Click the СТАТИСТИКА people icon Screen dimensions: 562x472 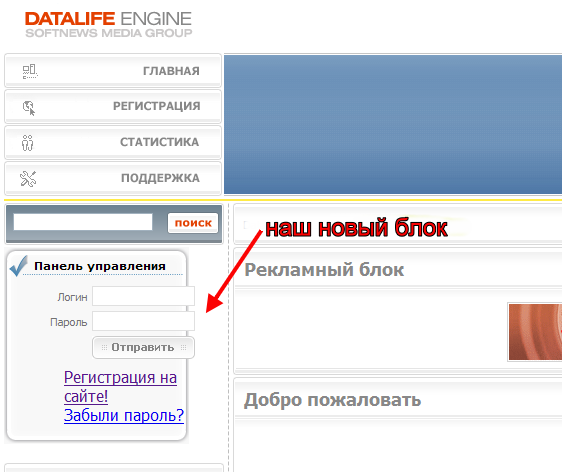[28, 143]
